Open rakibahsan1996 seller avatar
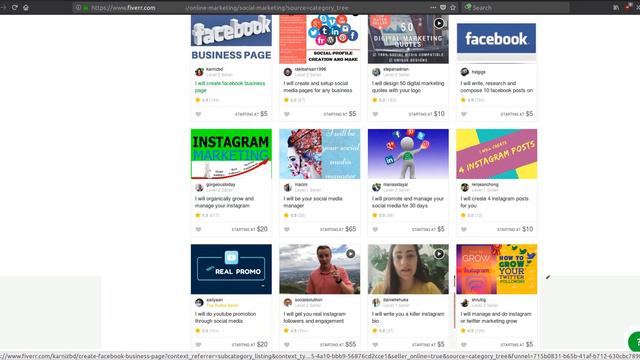The image size is (640, 360). click(x=288, y=72)
